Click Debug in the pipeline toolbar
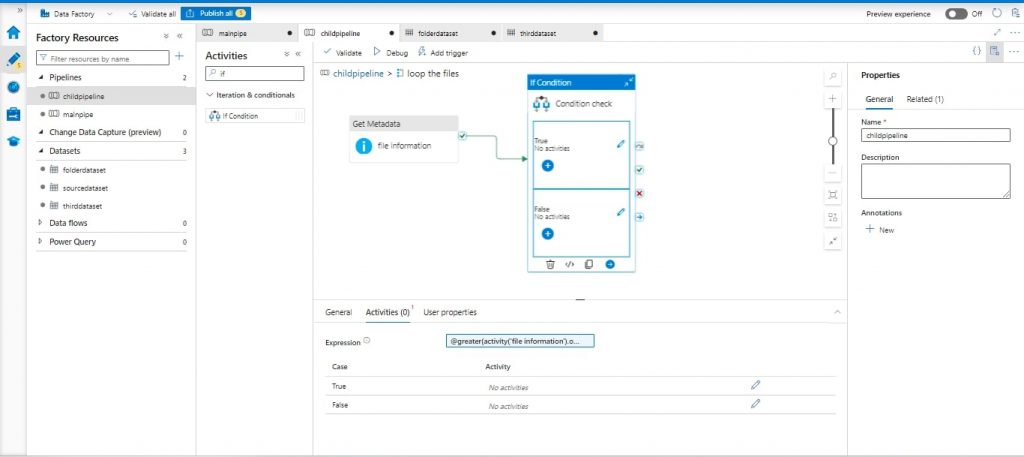This screenshot has height=457, width=1024. [390, 52]
